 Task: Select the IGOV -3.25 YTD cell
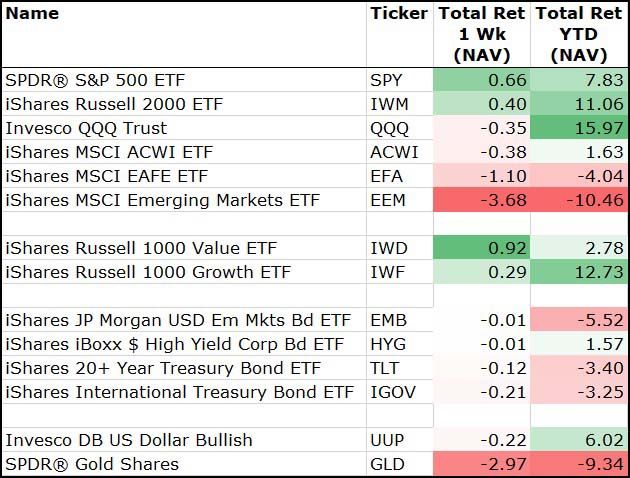579,392
